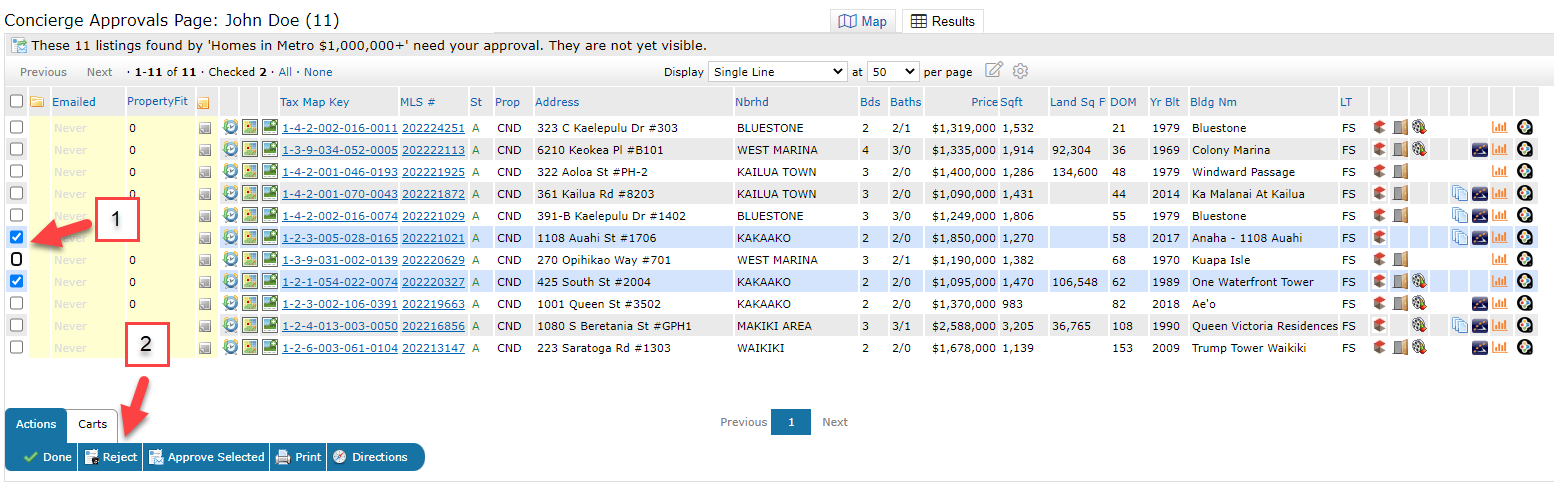Click the folder icon in the table header
The image size is (1554, 484).
coord(37,102)
